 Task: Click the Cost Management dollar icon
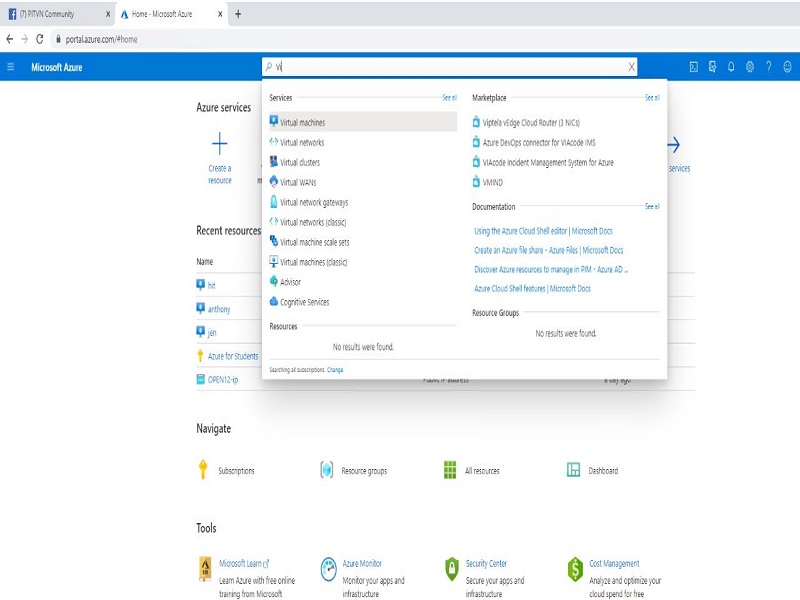pyautogui.click(x=575, y=569)
